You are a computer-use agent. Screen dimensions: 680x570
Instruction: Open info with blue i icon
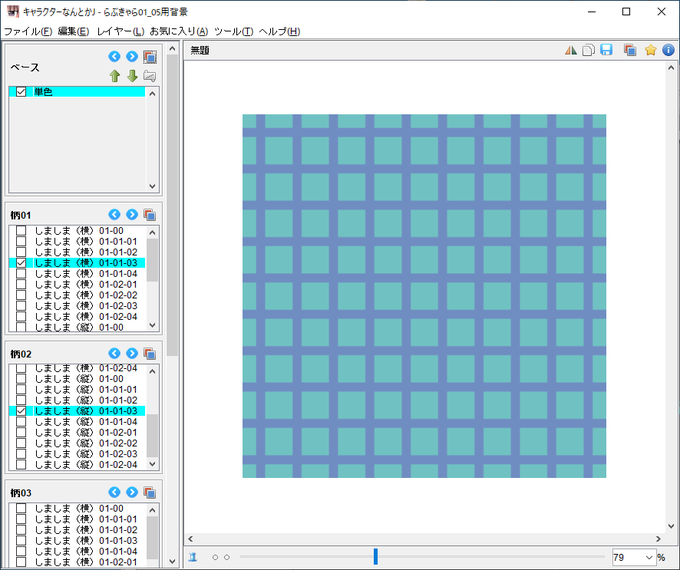point(668,50)
